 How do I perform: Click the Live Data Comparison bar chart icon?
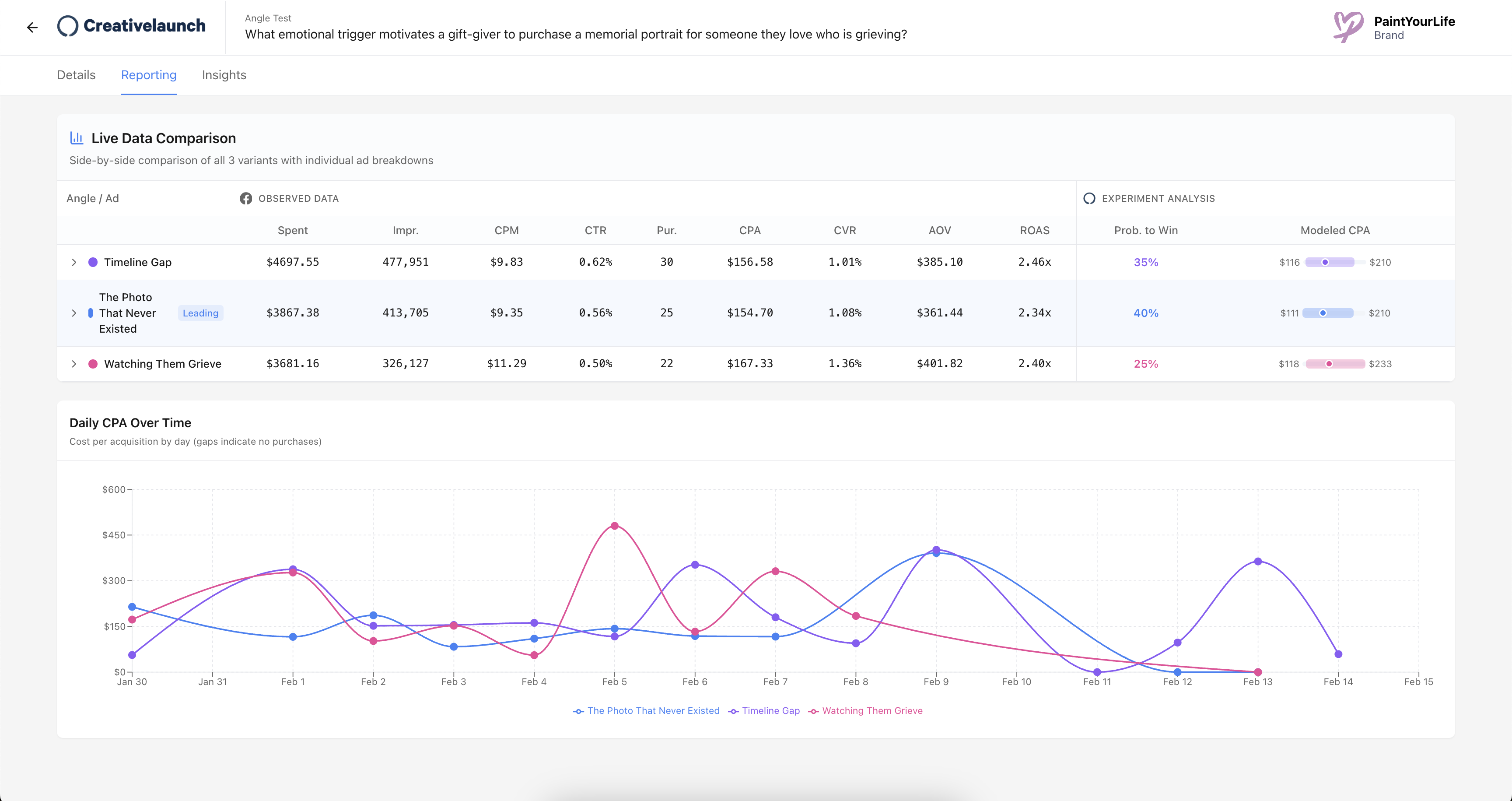pos(76,138)
